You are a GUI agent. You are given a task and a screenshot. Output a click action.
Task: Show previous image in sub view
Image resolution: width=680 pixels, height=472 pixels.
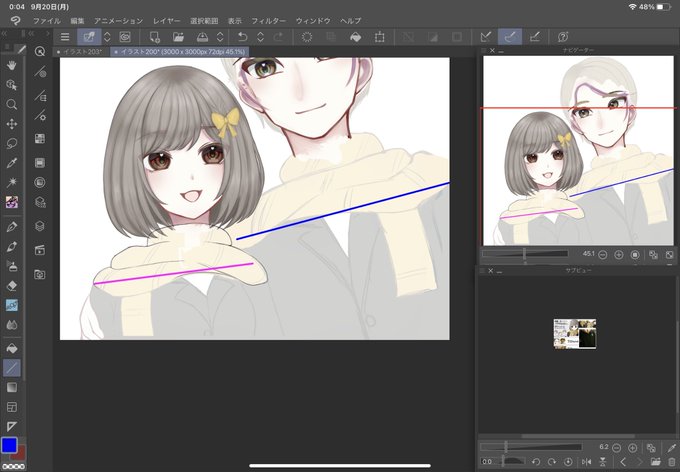623,462
